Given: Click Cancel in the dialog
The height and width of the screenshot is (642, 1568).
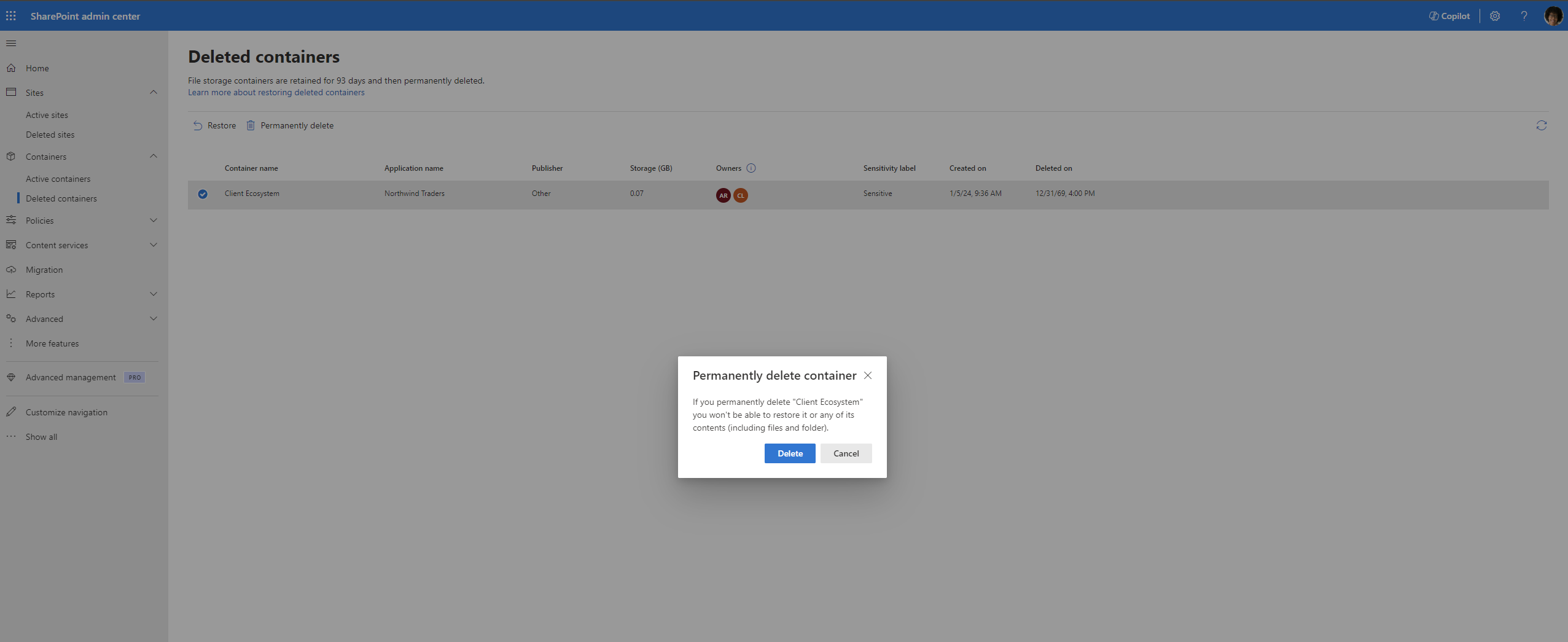Looking at the screenshot, I should pyautogui.click(x=846, y=453).
